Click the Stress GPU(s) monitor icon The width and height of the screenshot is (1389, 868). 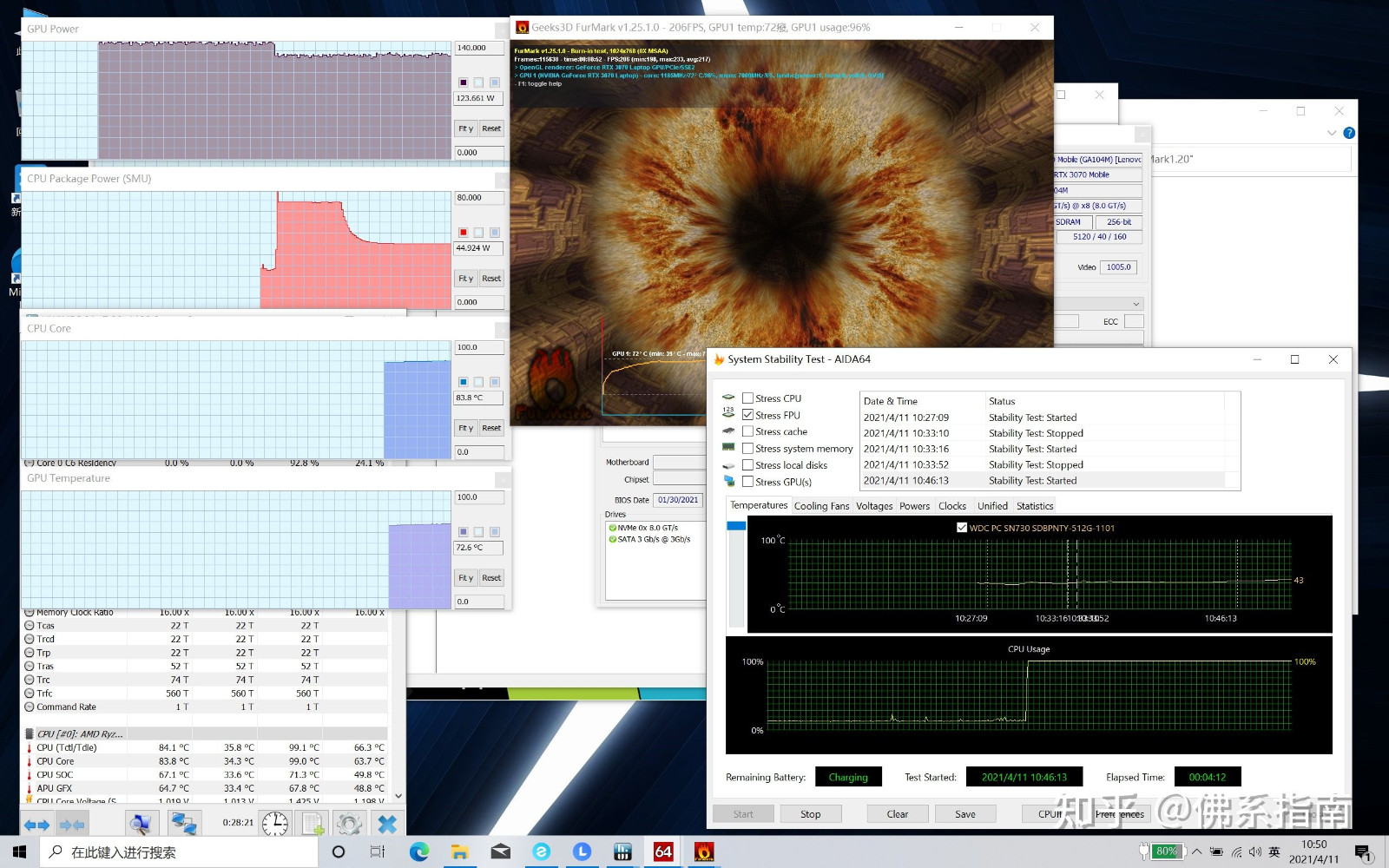(x=728, y=481)
